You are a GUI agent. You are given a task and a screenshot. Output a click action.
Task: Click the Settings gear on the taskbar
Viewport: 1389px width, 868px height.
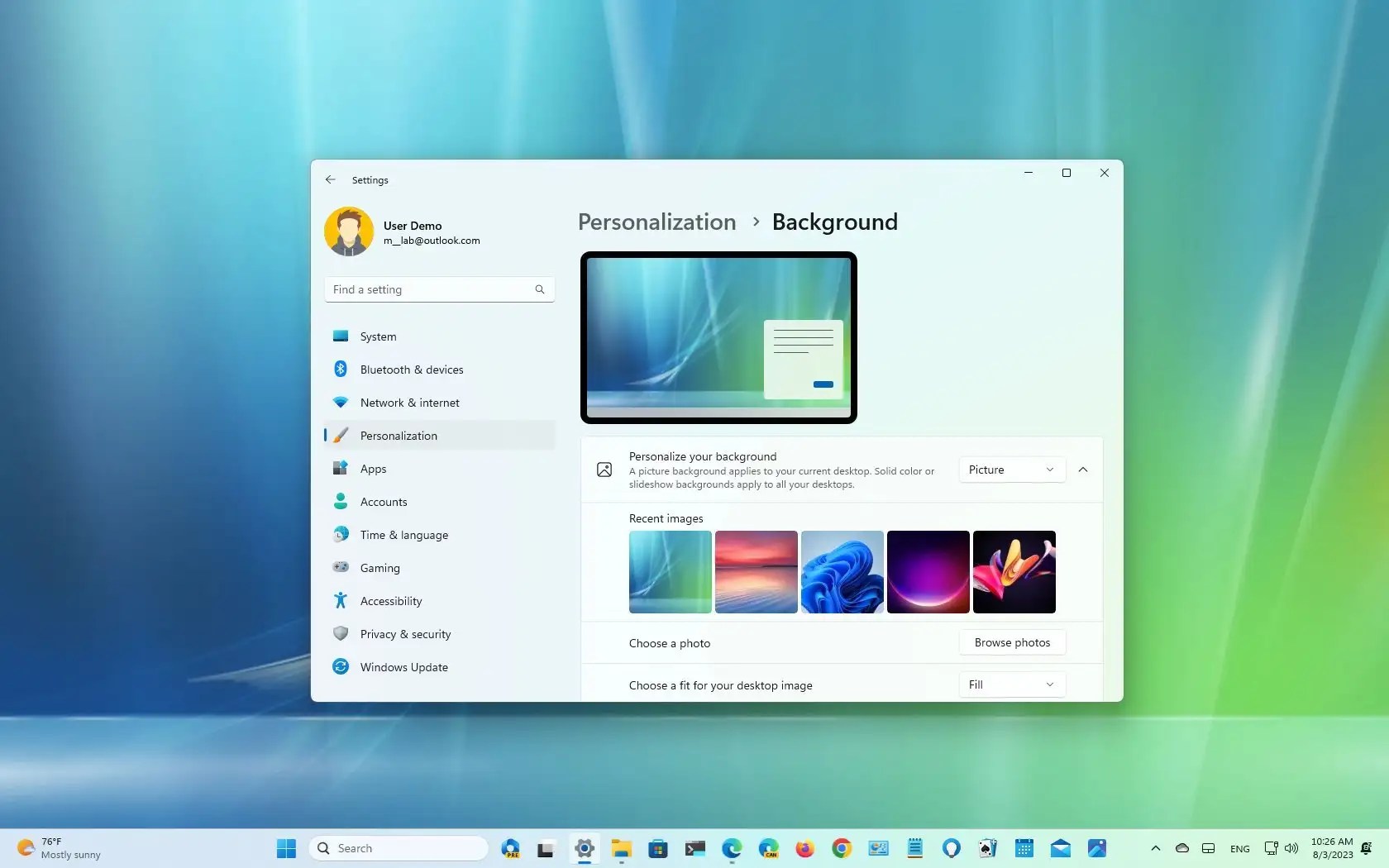point(585,848)
